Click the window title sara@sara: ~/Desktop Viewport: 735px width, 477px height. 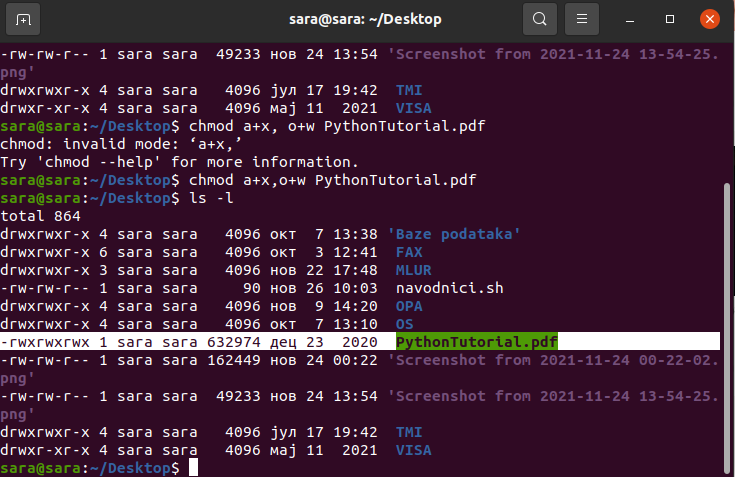pos(365,19)
